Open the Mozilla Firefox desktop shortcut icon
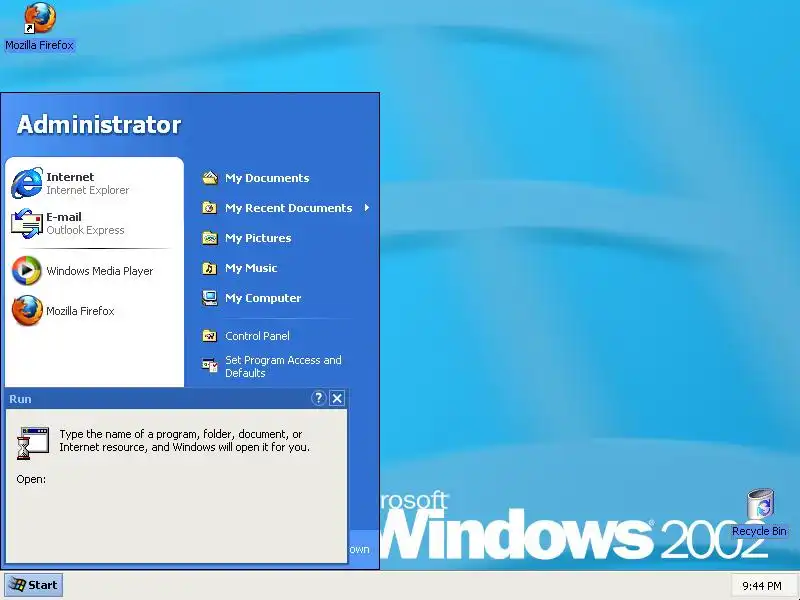 (39, 18)
